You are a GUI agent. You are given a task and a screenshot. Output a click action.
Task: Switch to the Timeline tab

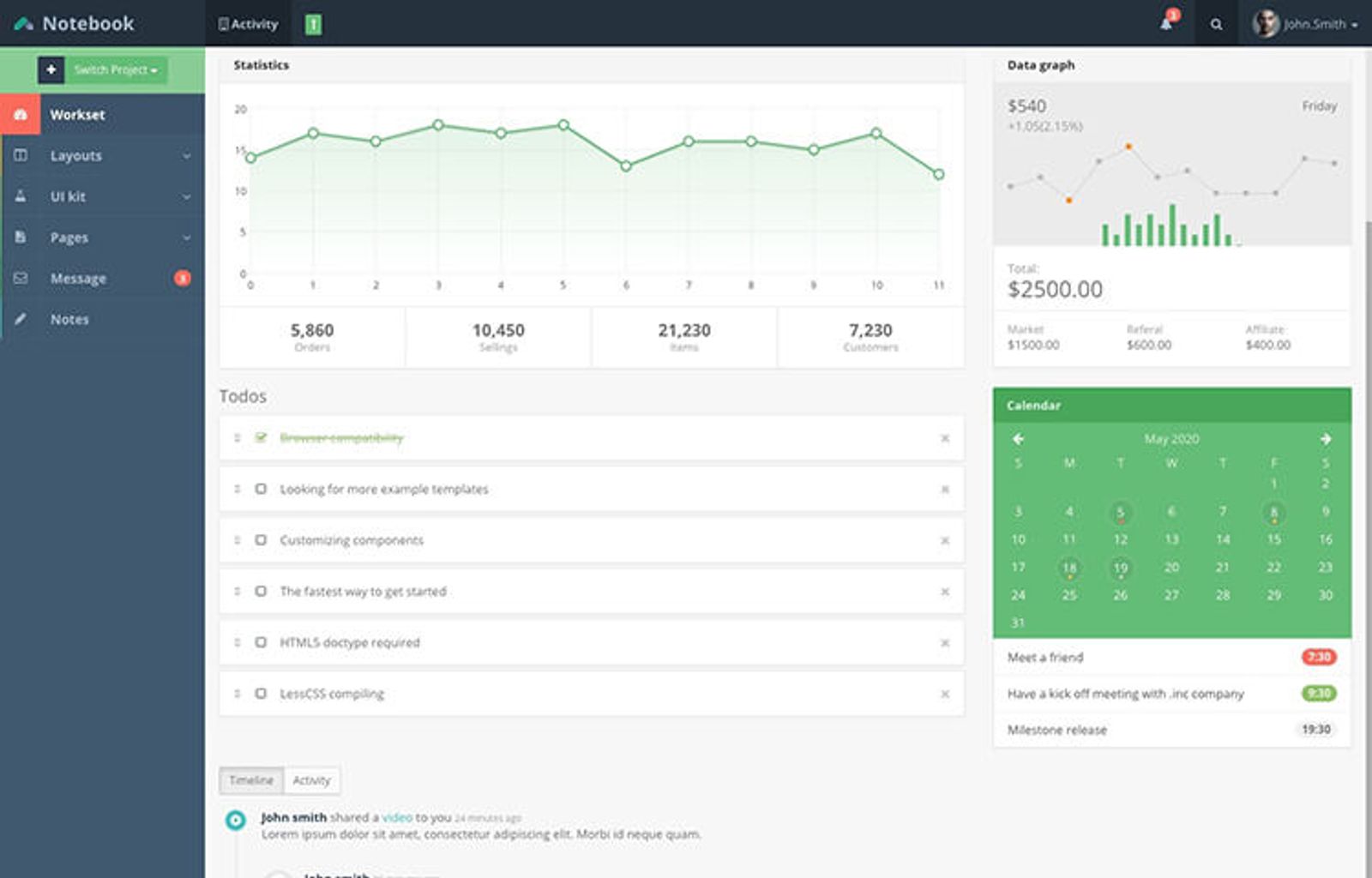click(x=251, y=780)
